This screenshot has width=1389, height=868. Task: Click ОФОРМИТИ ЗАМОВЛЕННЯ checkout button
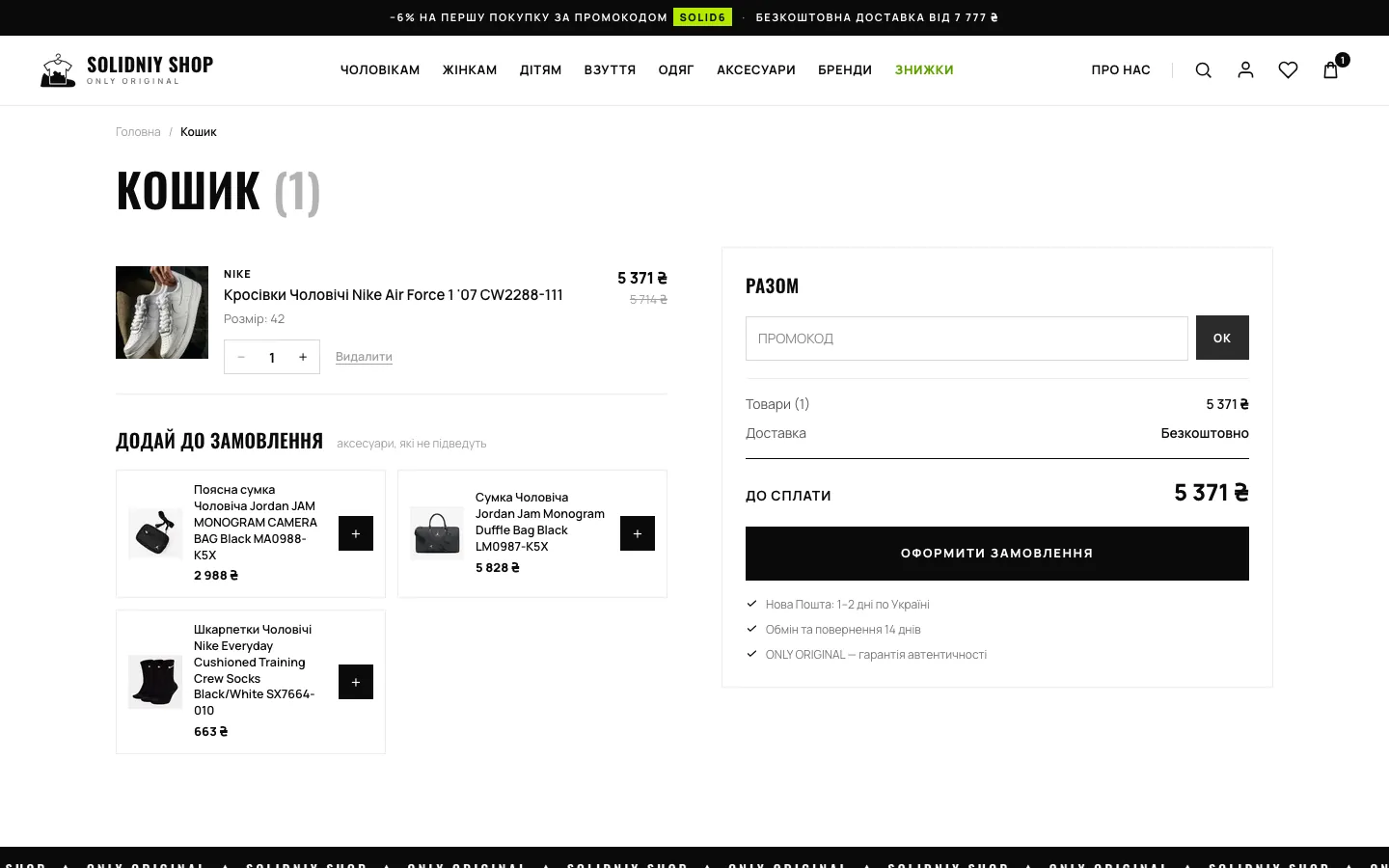click(x=997, y=554)
